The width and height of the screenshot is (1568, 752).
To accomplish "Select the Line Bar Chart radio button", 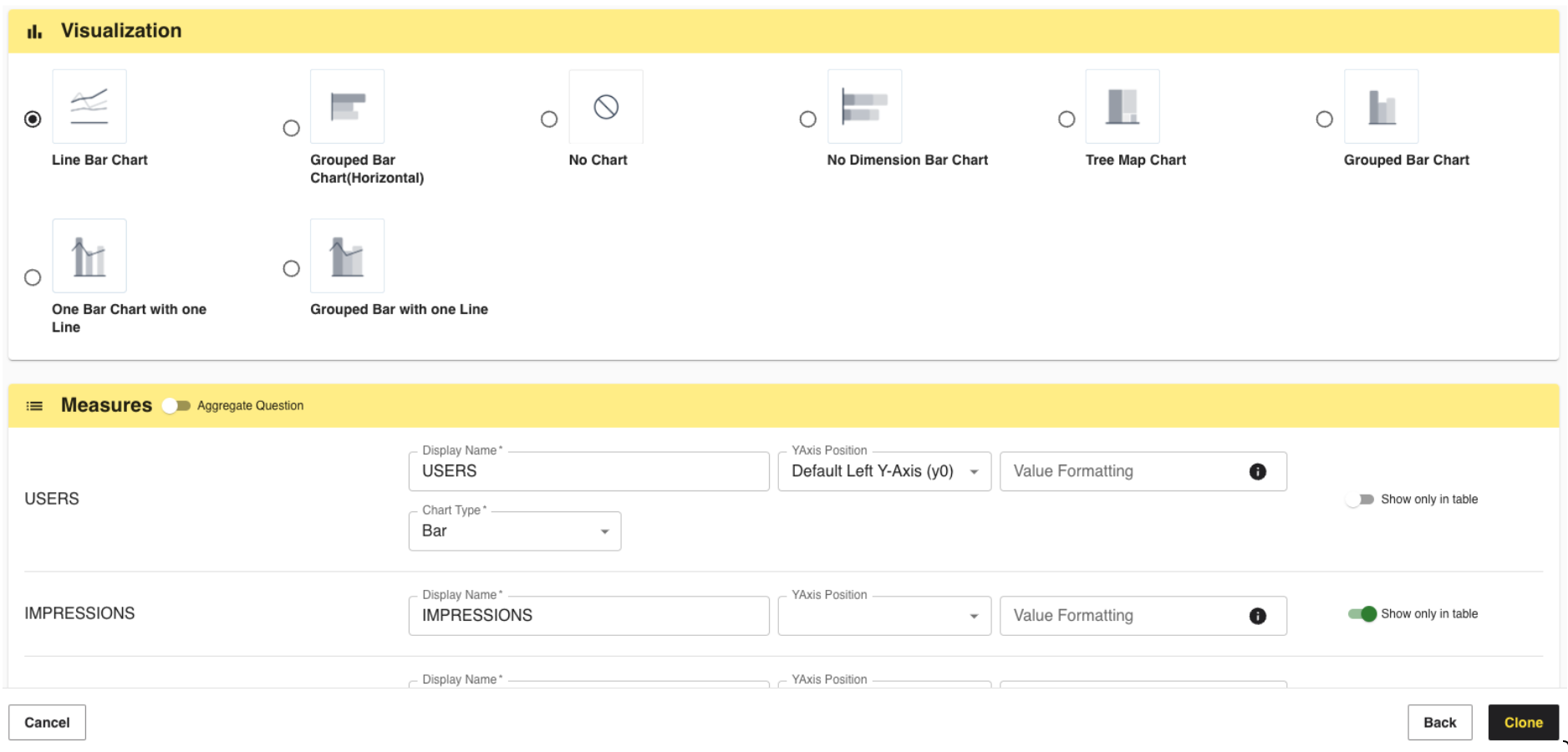I will pos(33,119).
